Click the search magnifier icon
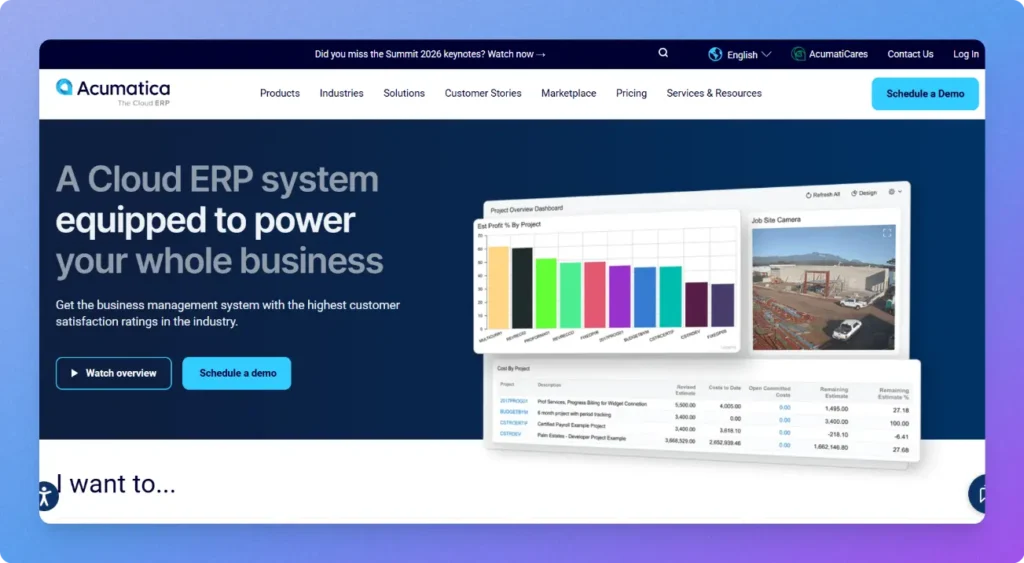Image resolution: width=1024 pixels, height=563 pixels. pos(663,53)
